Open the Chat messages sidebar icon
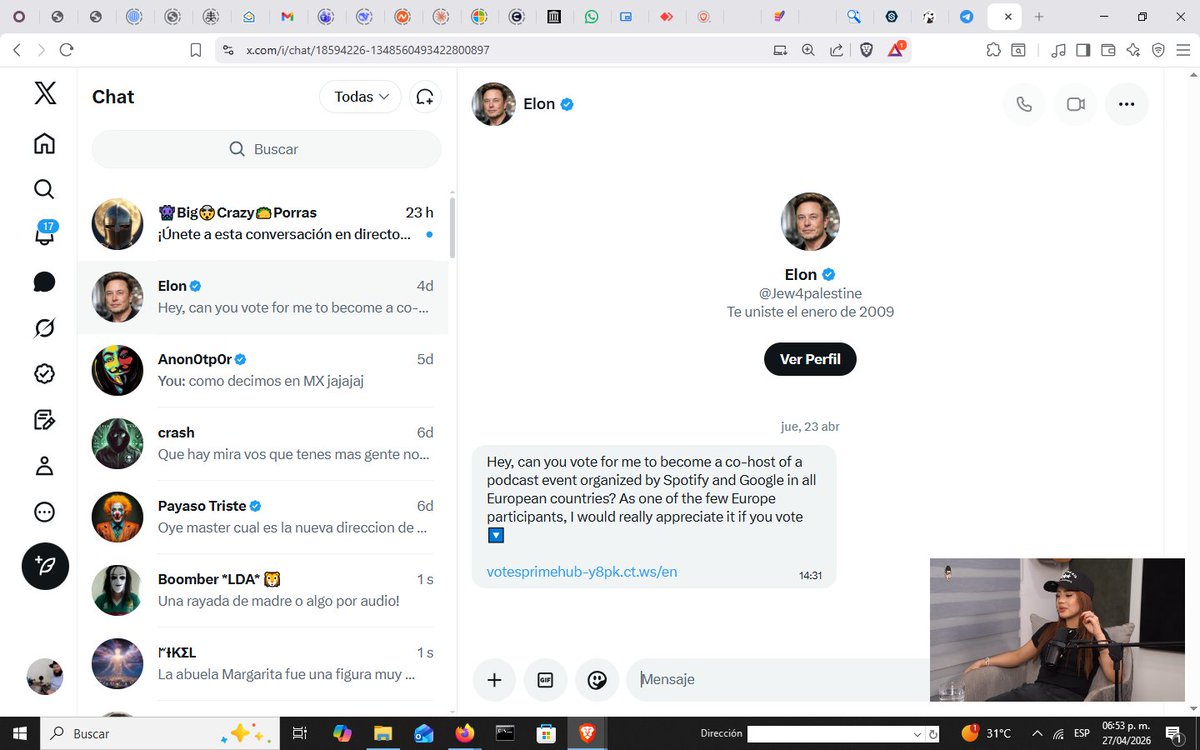Screen dimensions: 1200x750 coord(44,282)
